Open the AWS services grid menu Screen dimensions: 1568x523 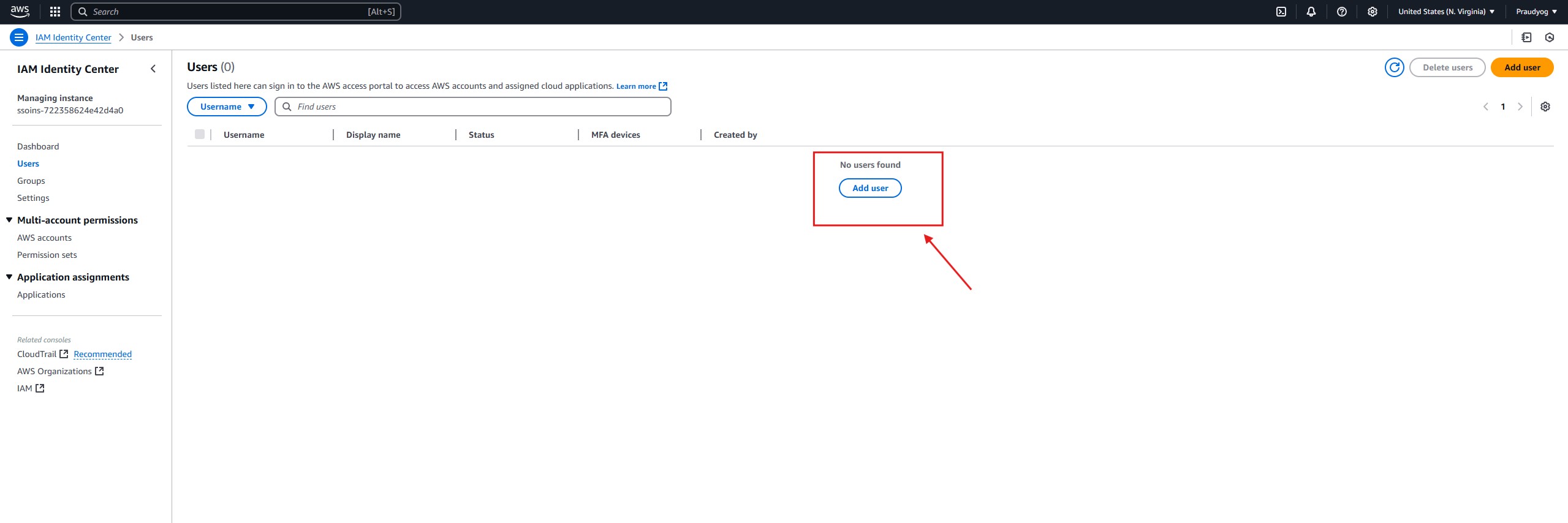pyautogui.click(x=55, y=12)
